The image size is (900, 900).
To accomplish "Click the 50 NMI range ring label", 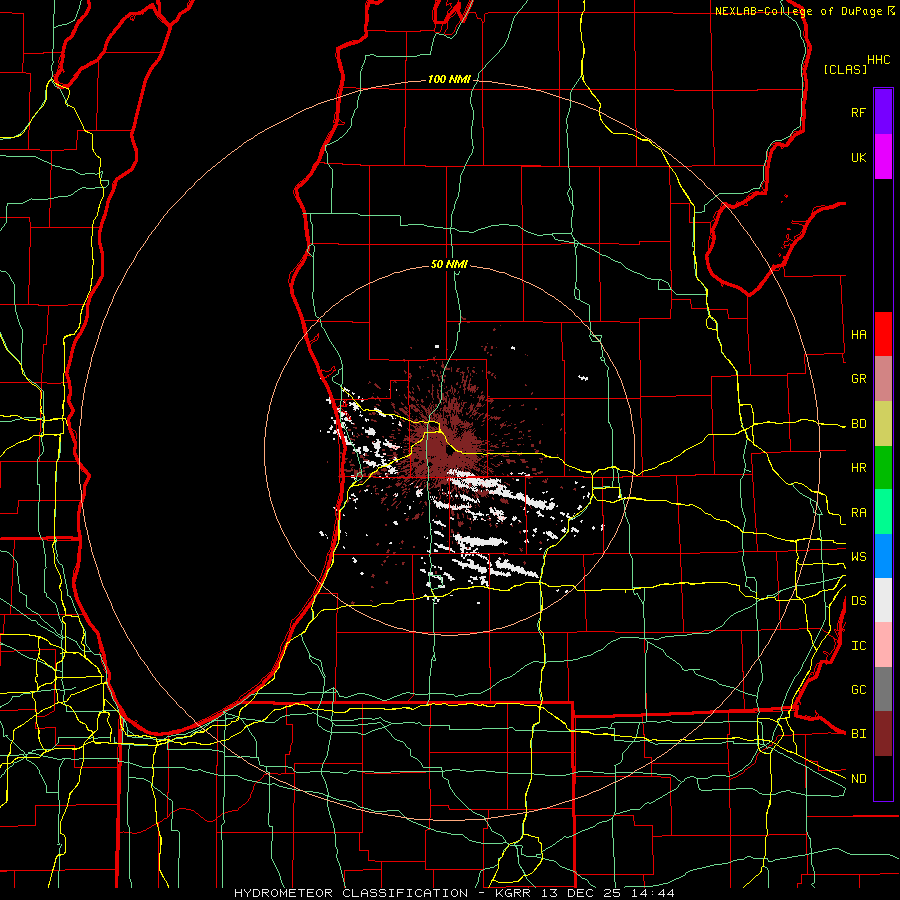I will (449, 264).
